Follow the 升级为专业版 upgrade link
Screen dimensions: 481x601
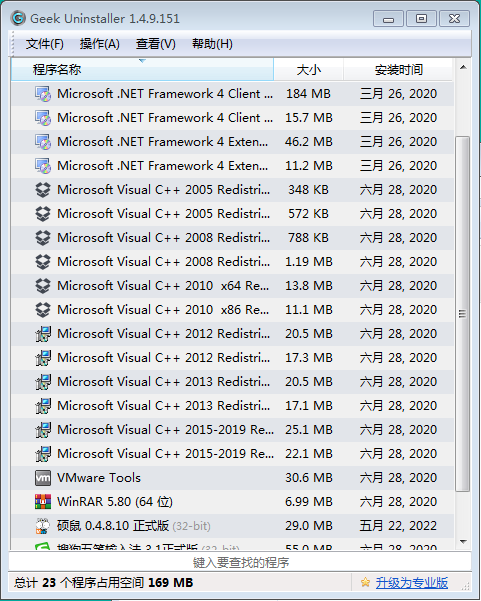pyautogui.click(x=412, y=583)
